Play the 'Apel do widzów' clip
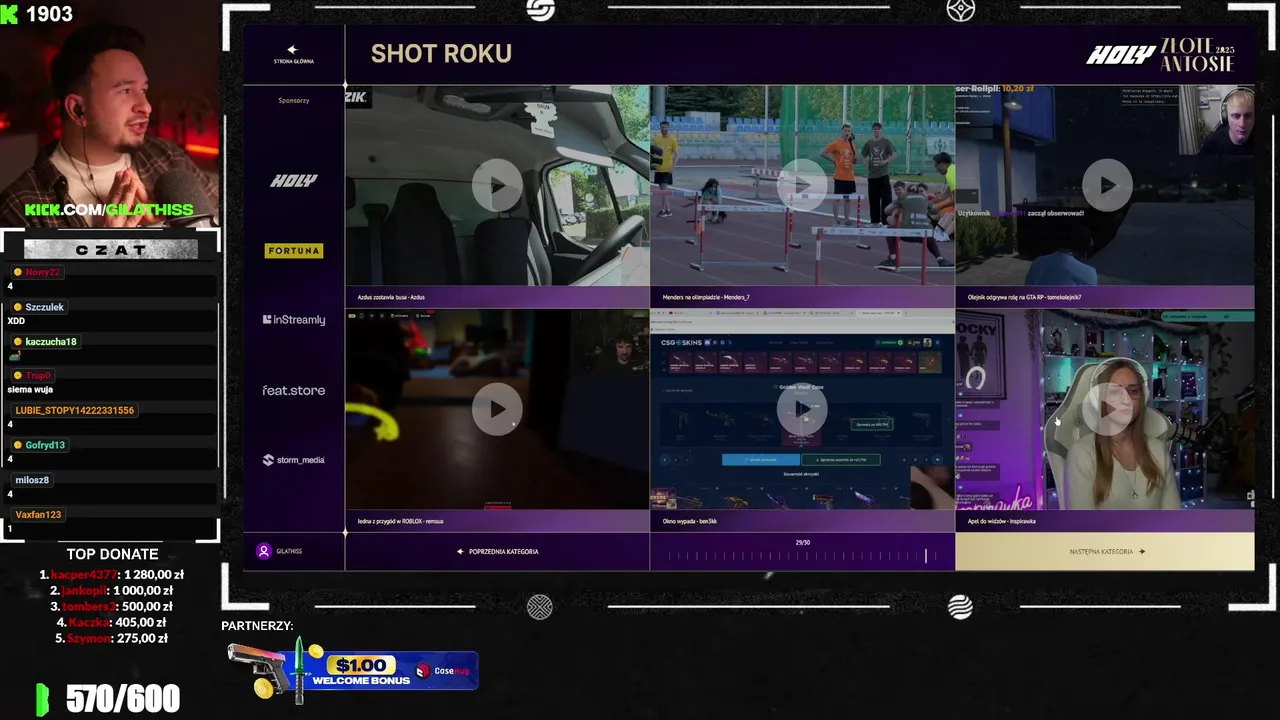1280x720 pixels. 1107,409
